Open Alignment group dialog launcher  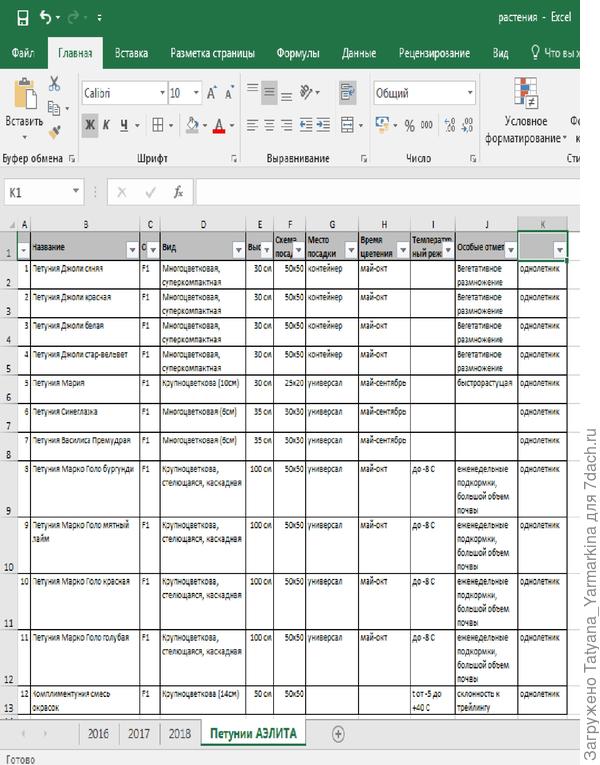click(x=363, y=159)
